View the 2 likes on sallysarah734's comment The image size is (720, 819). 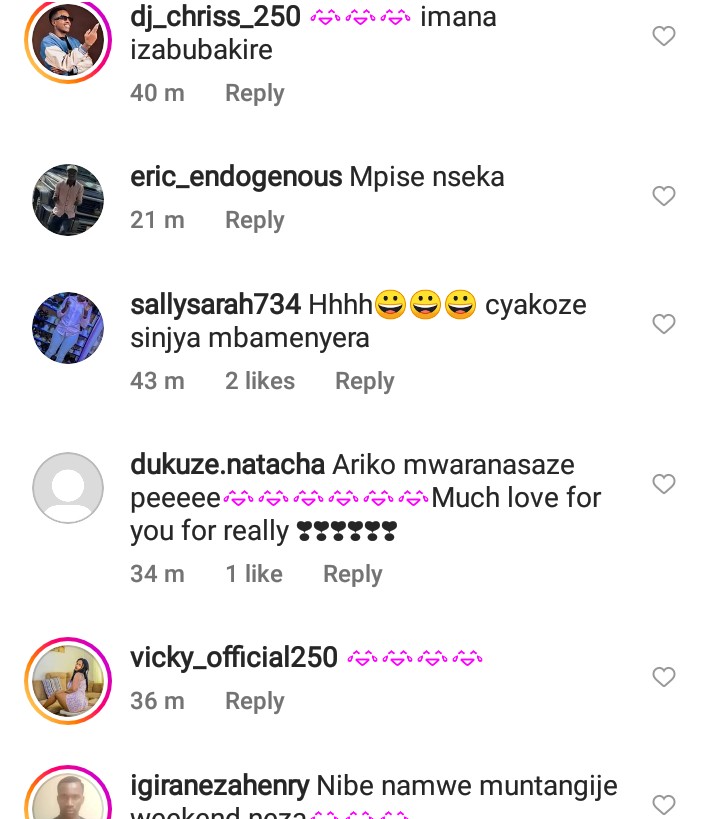260,381
